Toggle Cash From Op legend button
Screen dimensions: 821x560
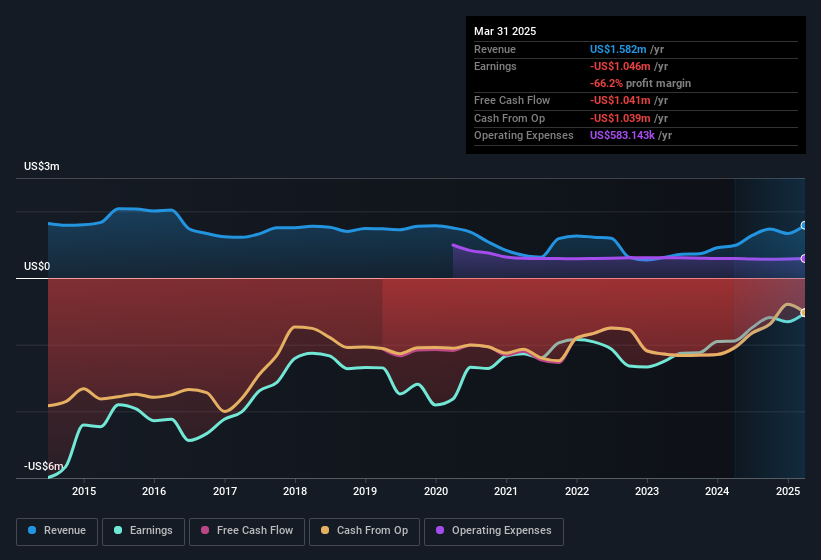364,531
